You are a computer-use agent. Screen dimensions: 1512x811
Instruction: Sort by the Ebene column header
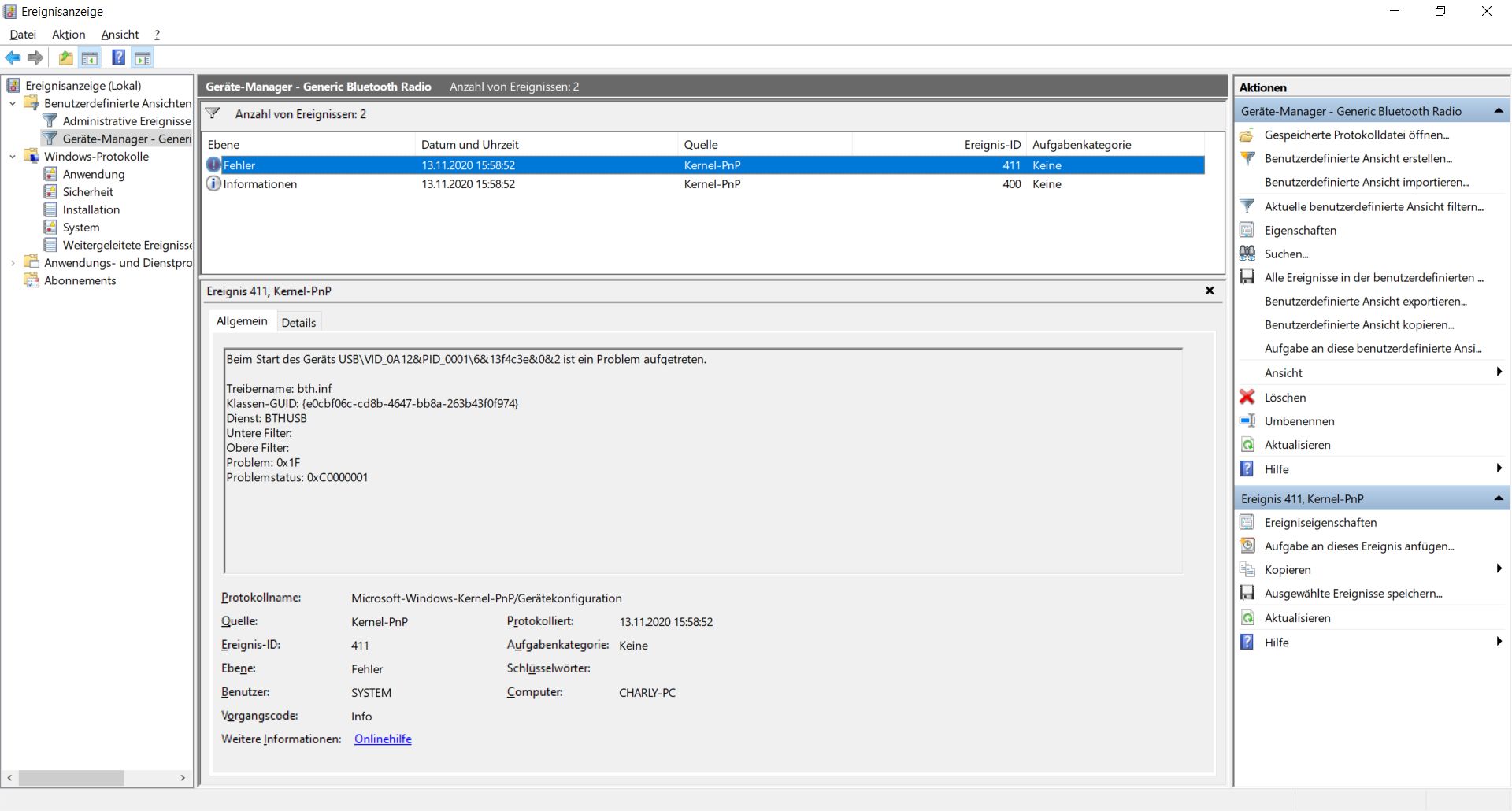tap(309, 145)
